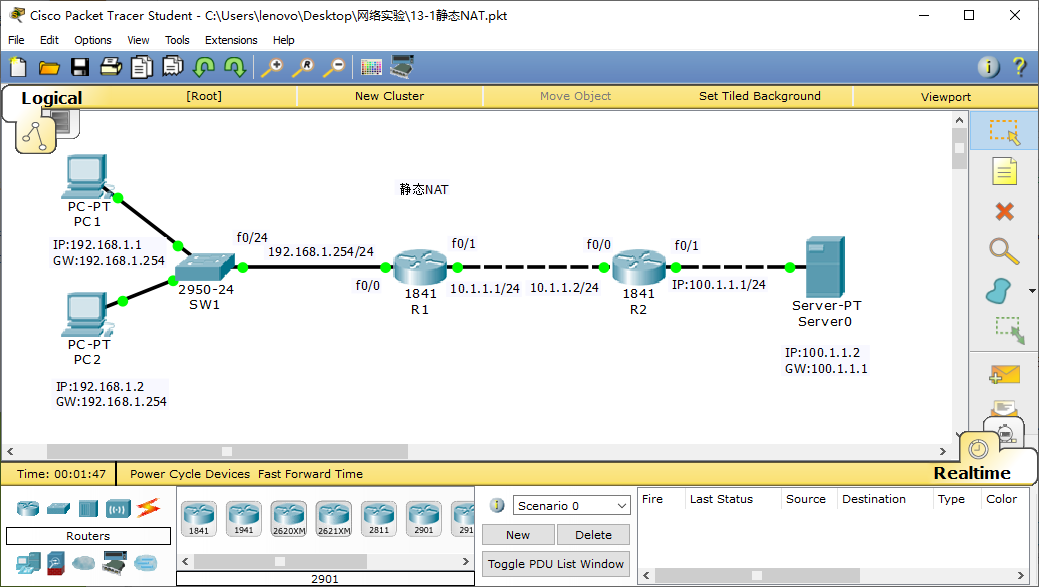Open the Edit menu
This screenshot has height=587, width=1039.
click(x=49, y=40)
